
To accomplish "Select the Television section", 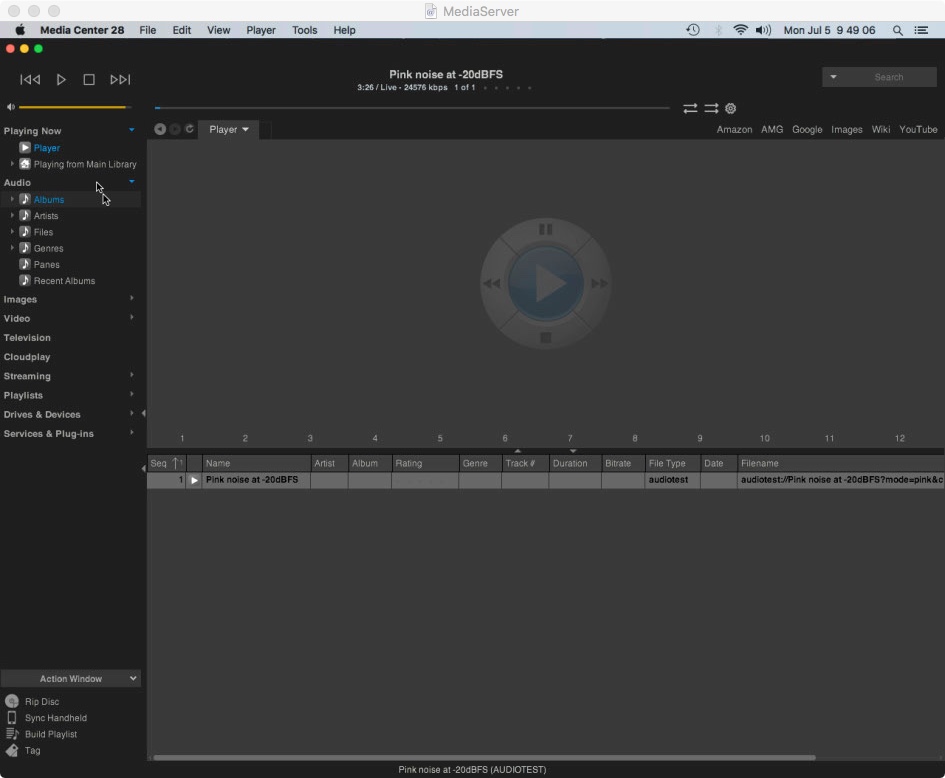I will tap(27, 338).
